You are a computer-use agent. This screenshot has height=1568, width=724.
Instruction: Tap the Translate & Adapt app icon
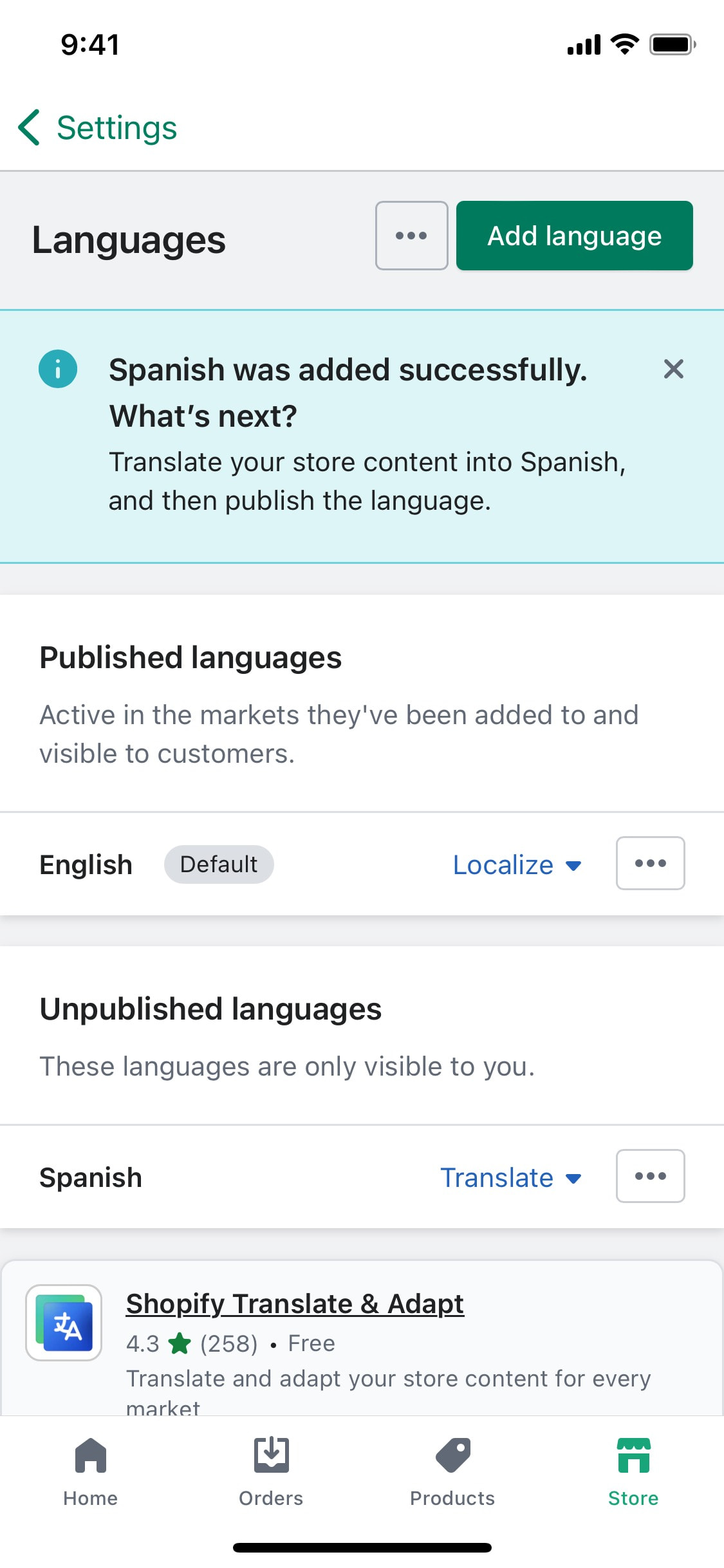click(x=64, y=1323)
